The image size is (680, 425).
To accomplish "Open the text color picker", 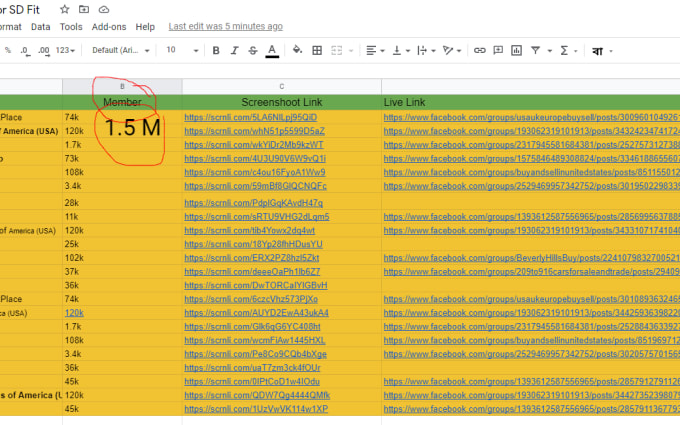I will pyautogui.click(x=272, y=51).
